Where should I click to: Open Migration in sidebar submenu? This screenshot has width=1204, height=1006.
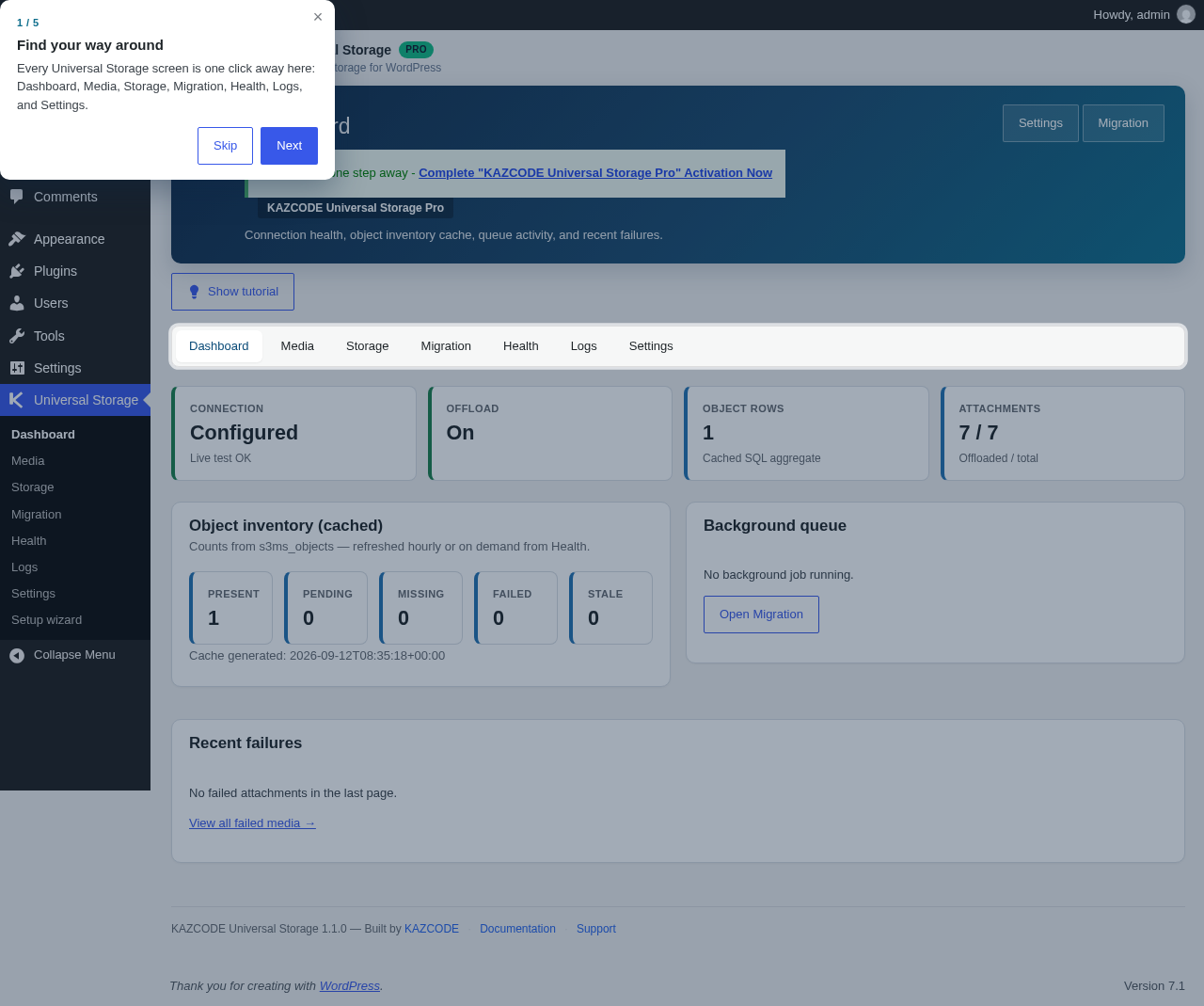pos(75,515)
